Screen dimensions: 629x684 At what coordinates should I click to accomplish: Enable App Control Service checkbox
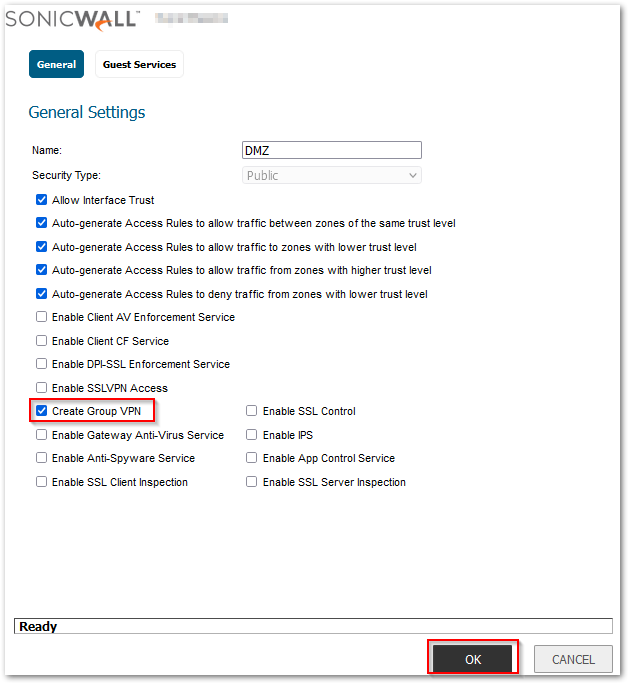(x=252, y=458)
